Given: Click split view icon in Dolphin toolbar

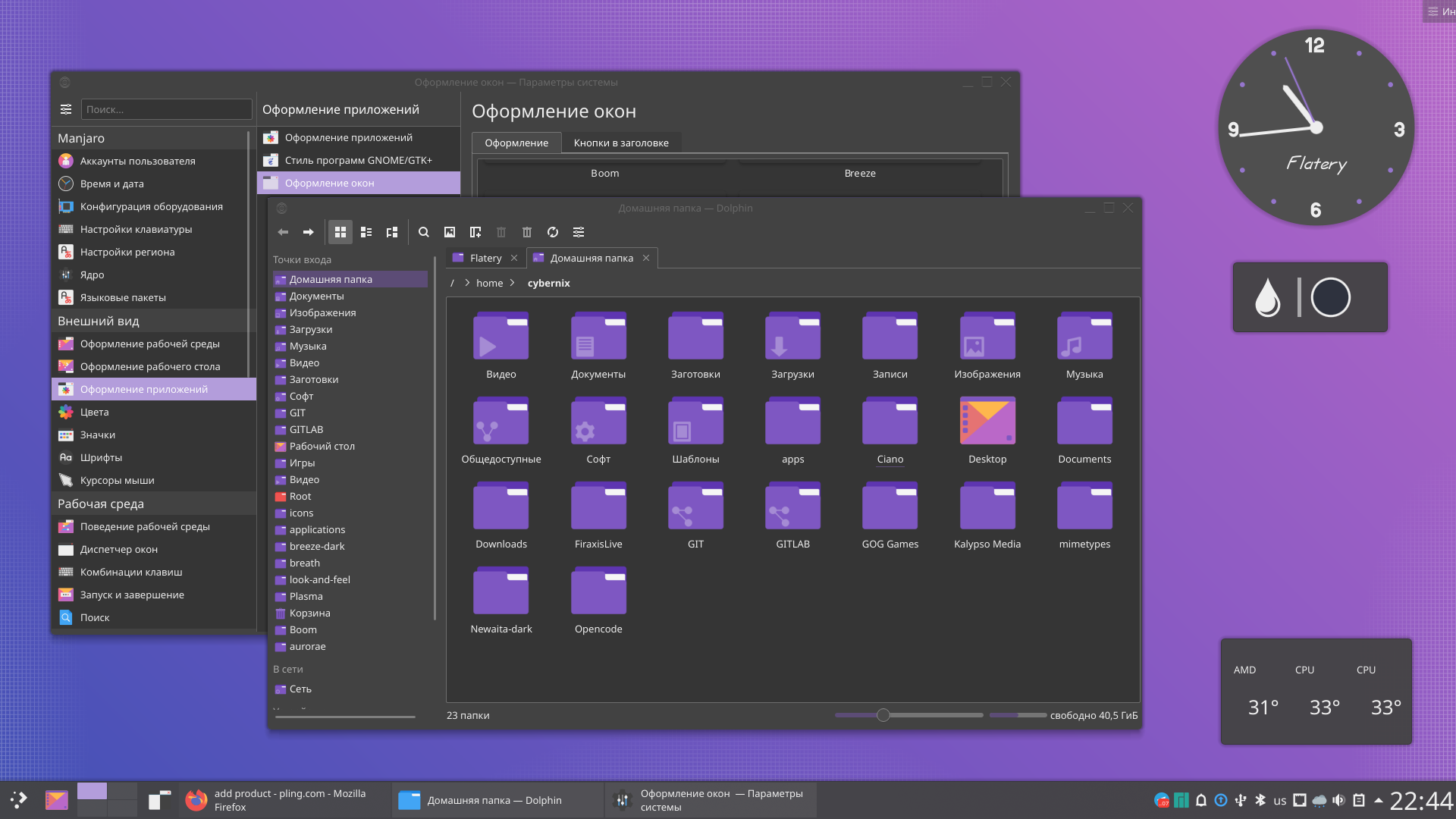Looking at the screenshot, I should (x=475, y=232).
